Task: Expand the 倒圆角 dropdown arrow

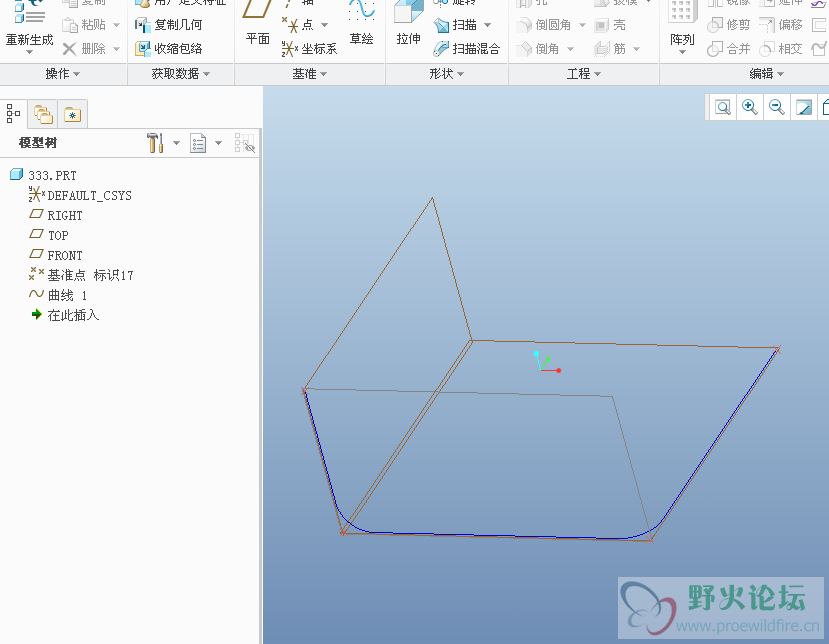Action: (x=582, y=25)
